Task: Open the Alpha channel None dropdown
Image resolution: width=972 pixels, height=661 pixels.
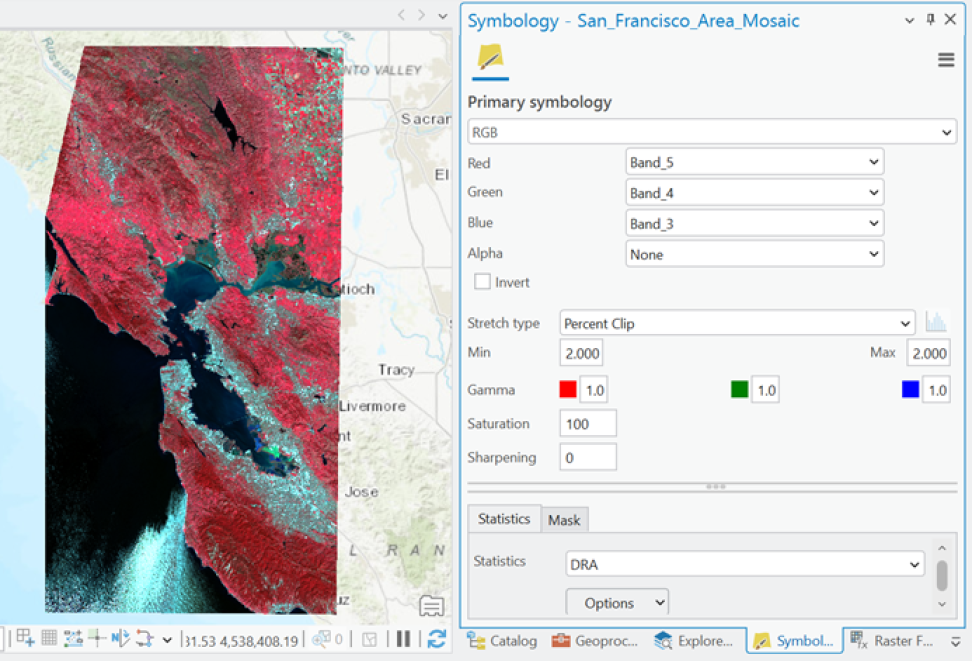Action: [754, 254]
